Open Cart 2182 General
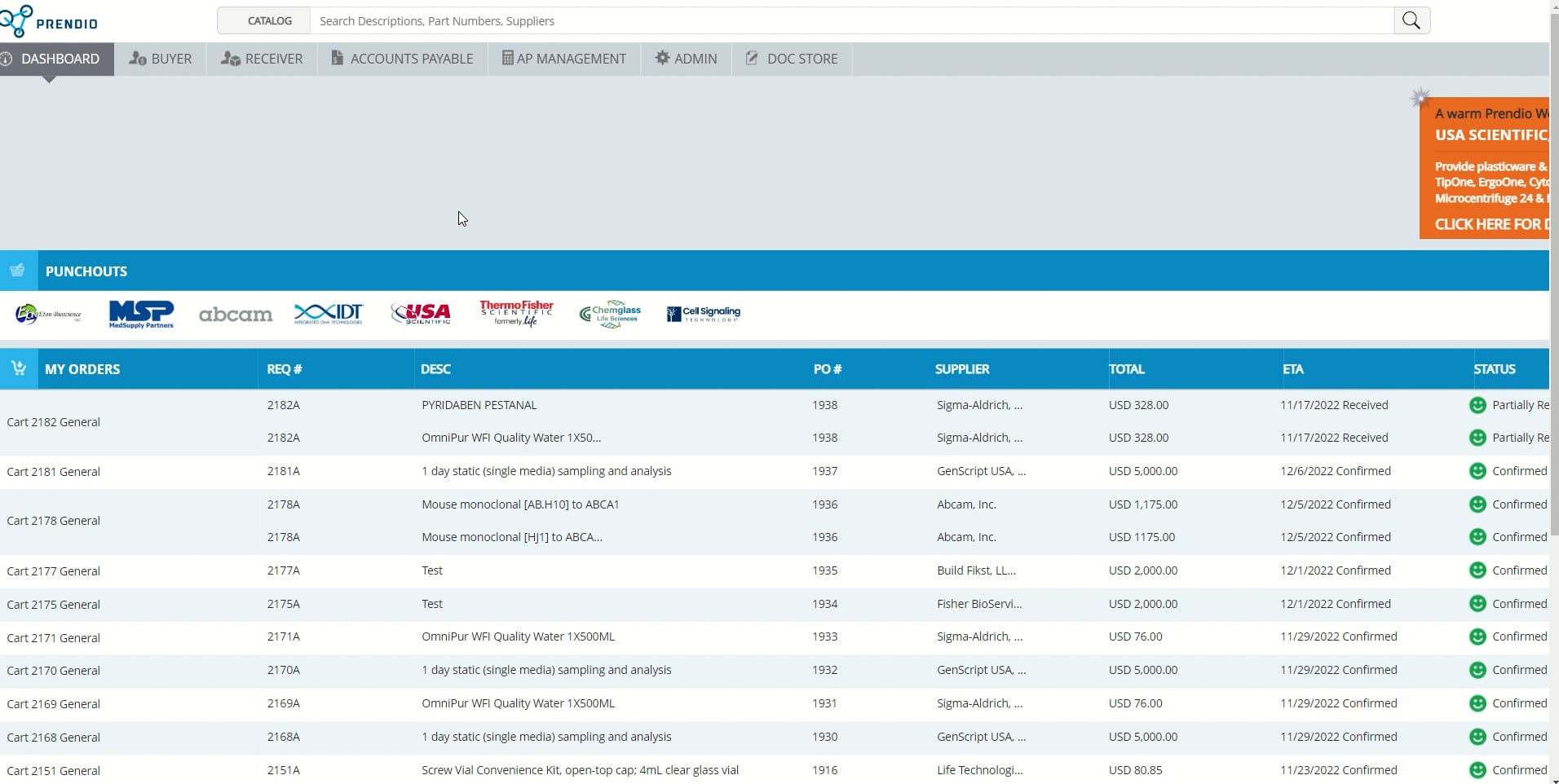Viewport: 1559px width, 784px height. point(53,421)
